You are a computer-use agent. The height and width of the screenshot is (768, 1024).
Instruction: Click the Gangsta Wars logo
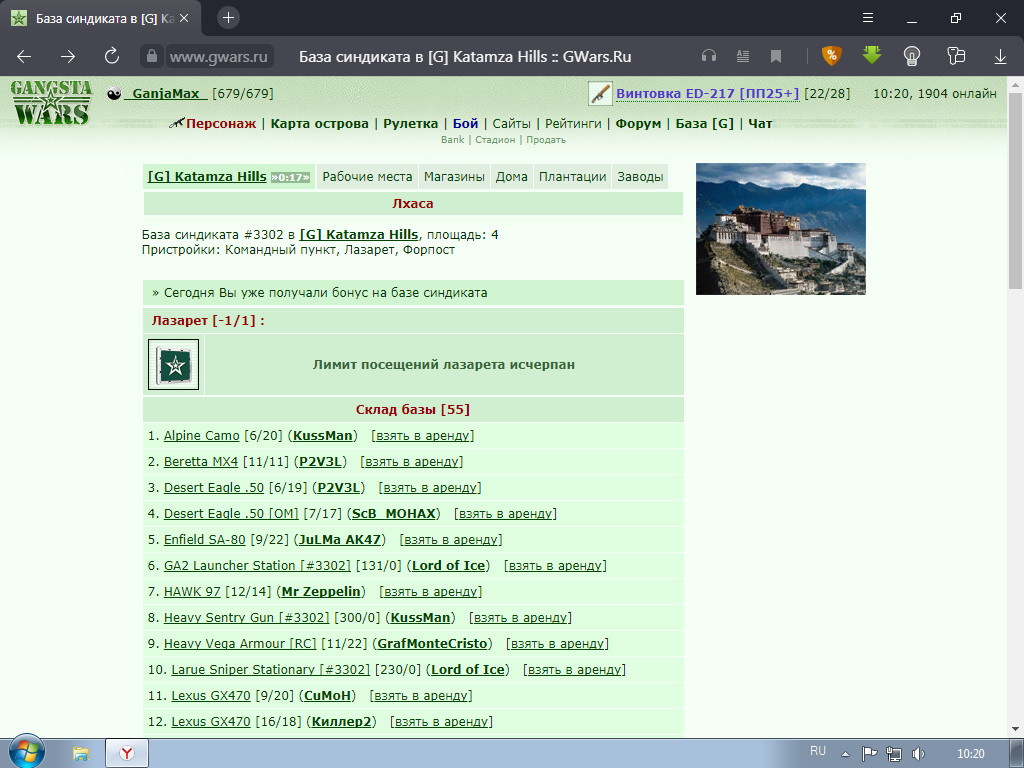coord(52,103)
